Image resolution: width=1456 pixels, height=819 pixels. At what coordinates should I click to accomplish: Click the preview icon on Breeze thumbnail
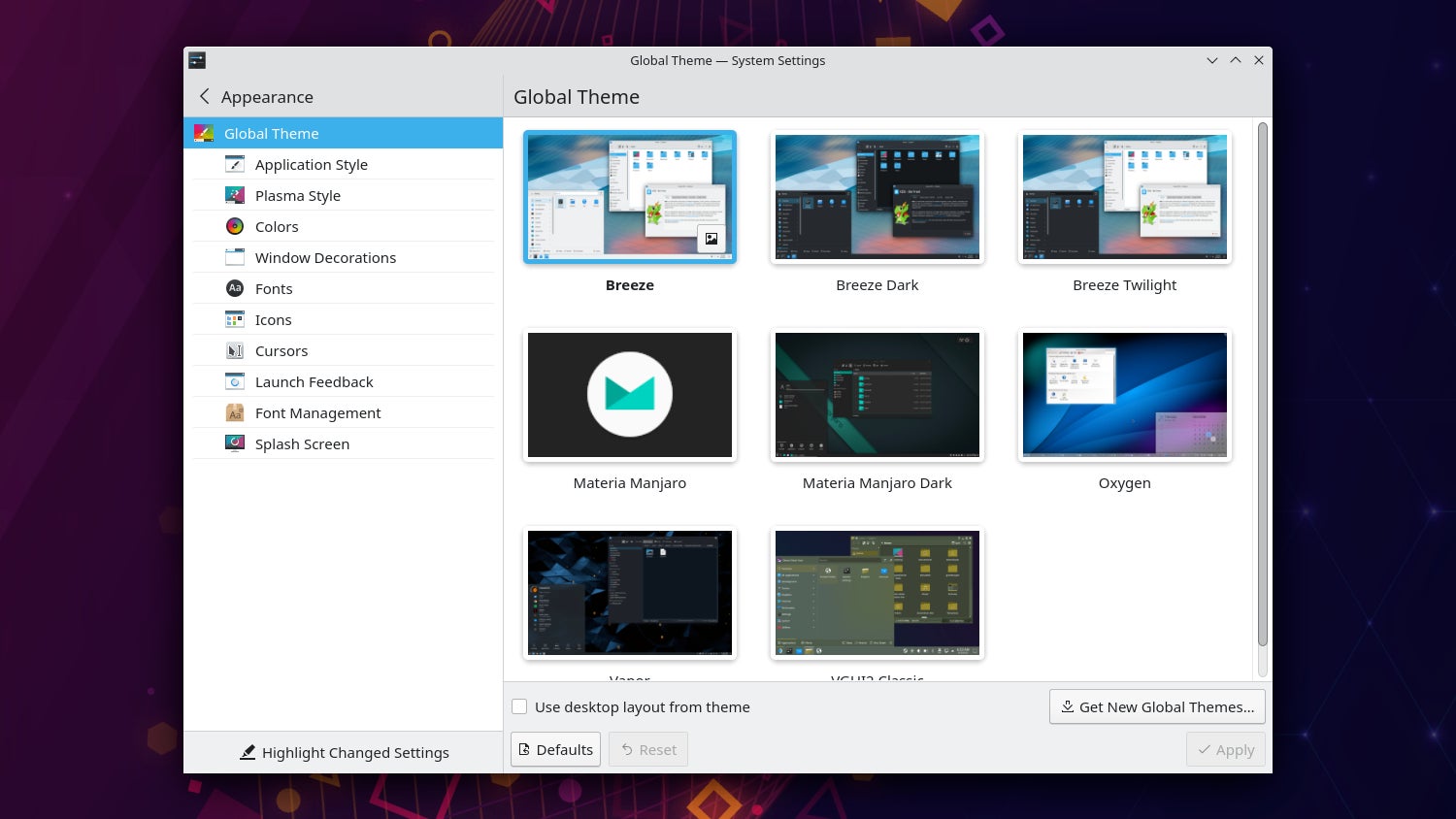pos(711,239)
